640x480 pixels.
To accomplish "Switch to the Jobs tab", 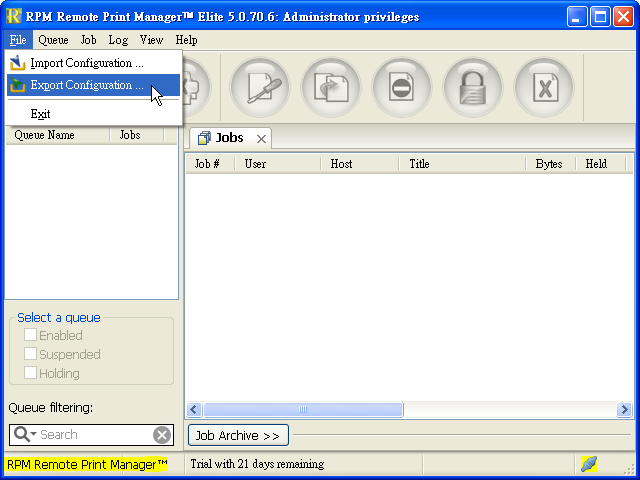I will coord(229,138).
